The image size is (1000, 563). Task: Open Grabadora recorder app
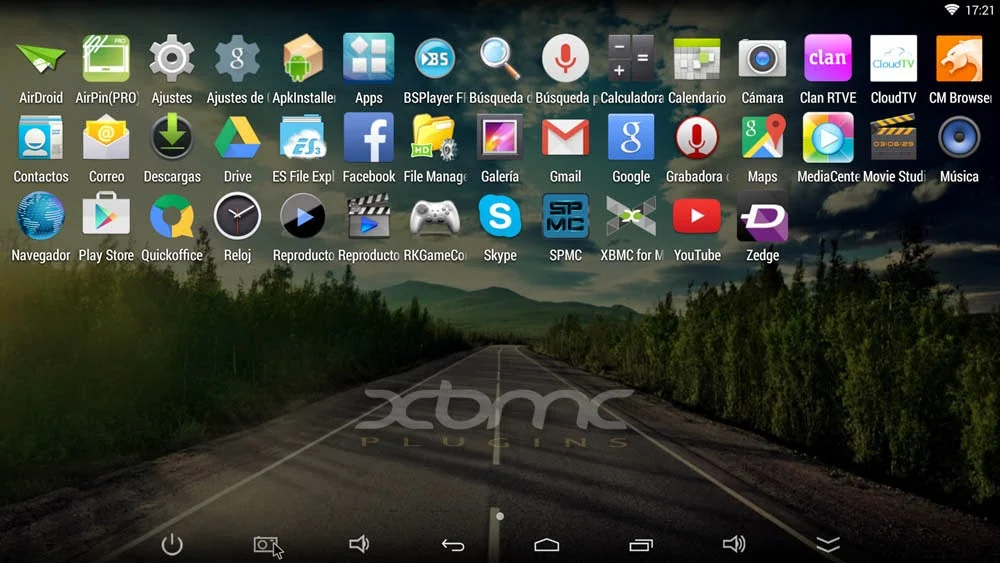click(x=696, y=137)
